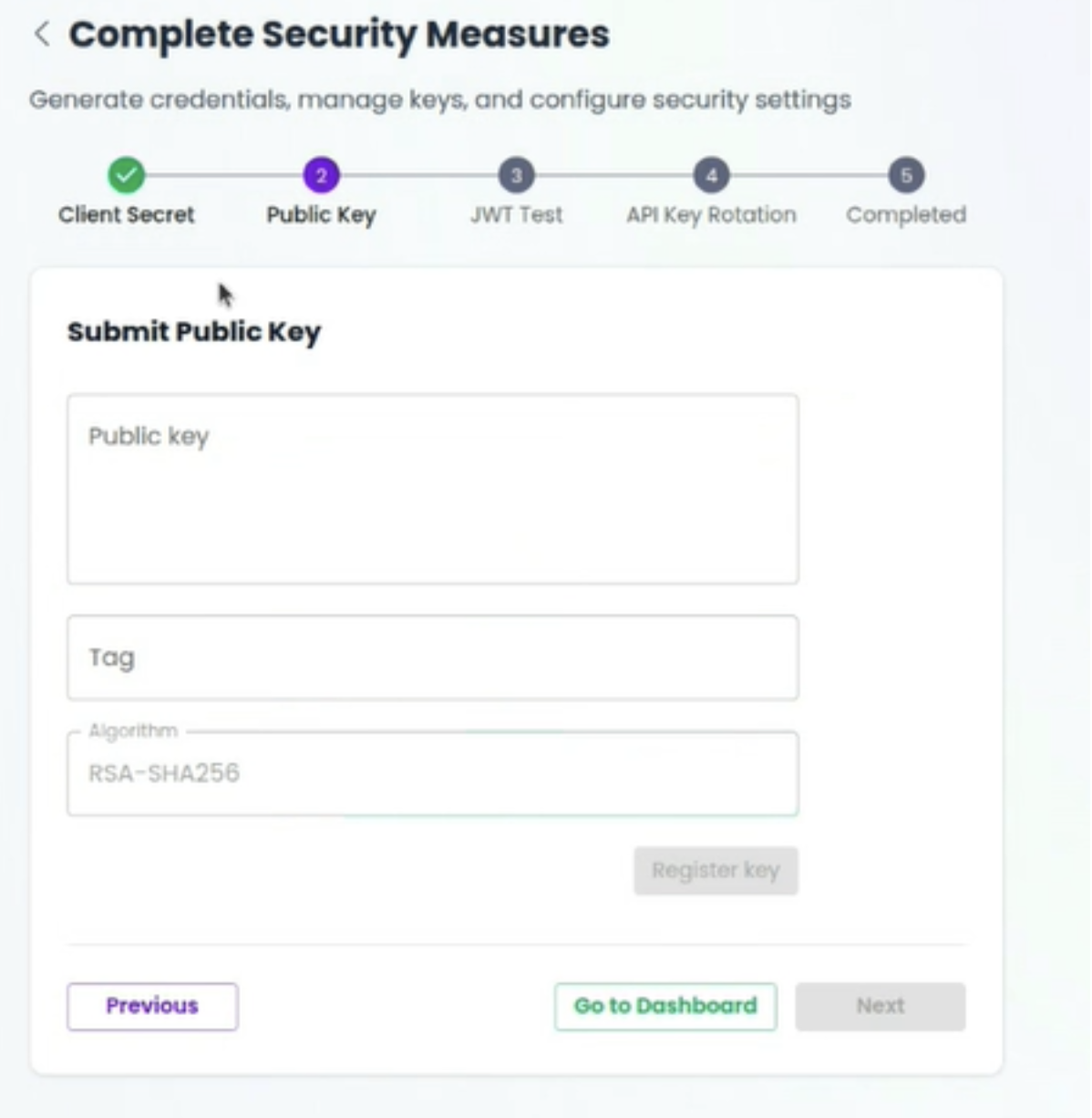The height and width of the screenshot is (1118, 1092).
Task: Click the Complete Security Measures title
Action: click(339, 35)
